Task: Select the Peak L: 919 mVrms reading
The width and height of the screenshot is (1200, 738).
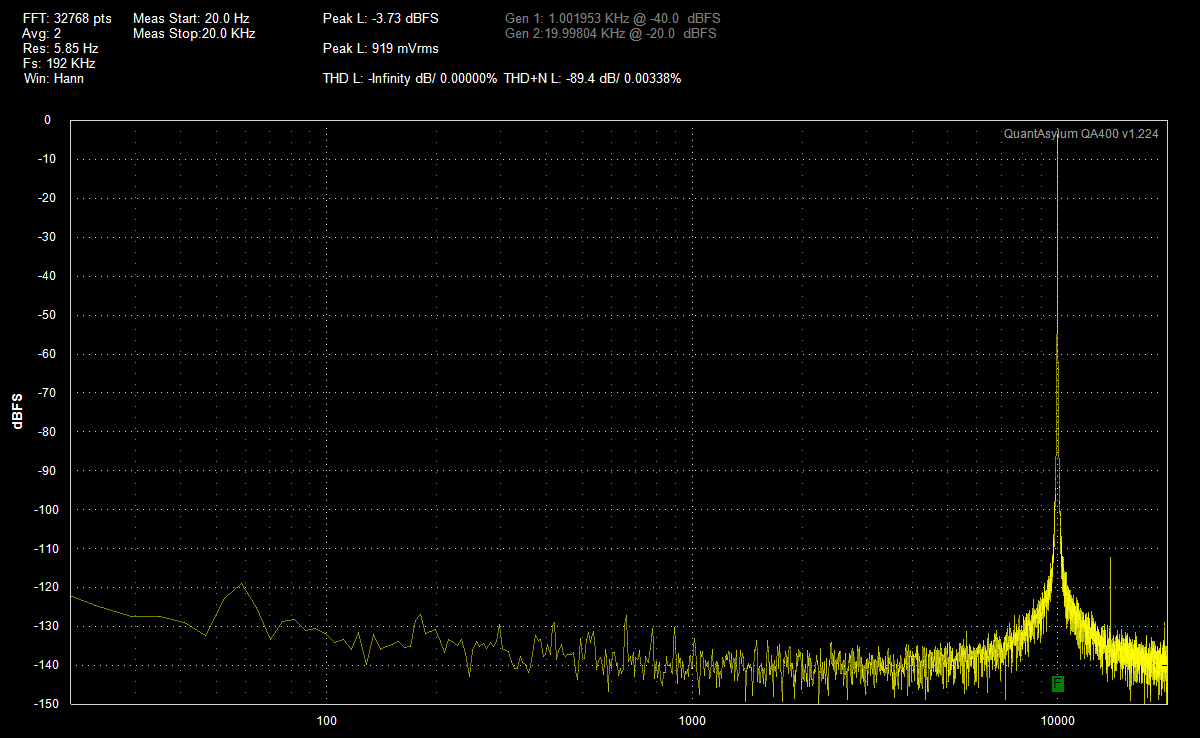Action: click(381, 48)
